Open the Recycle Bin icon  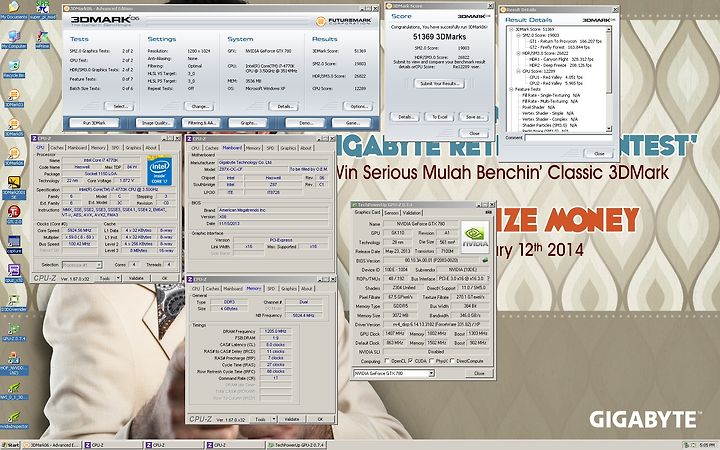coord(13,69)
